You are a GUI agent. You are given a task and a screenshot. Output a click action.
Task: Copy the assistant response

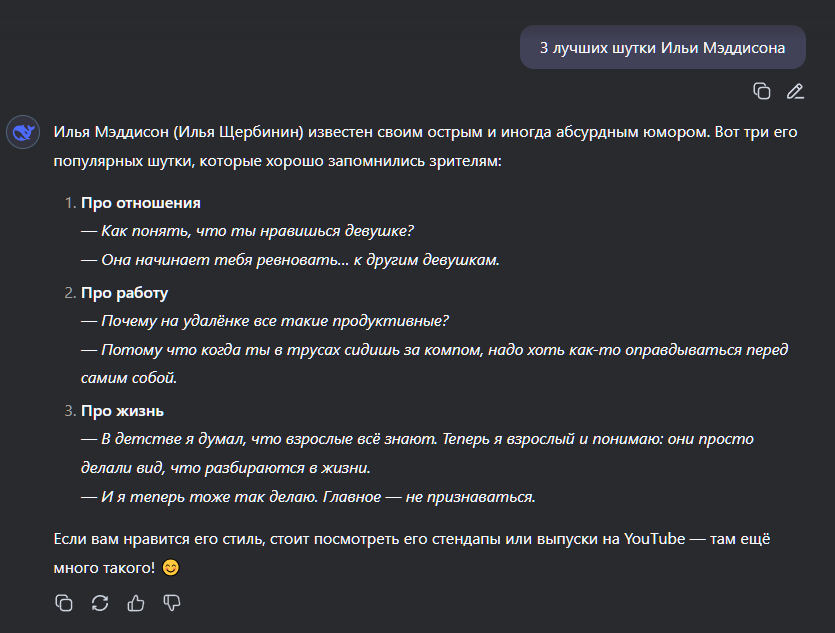tap(64, 603)
